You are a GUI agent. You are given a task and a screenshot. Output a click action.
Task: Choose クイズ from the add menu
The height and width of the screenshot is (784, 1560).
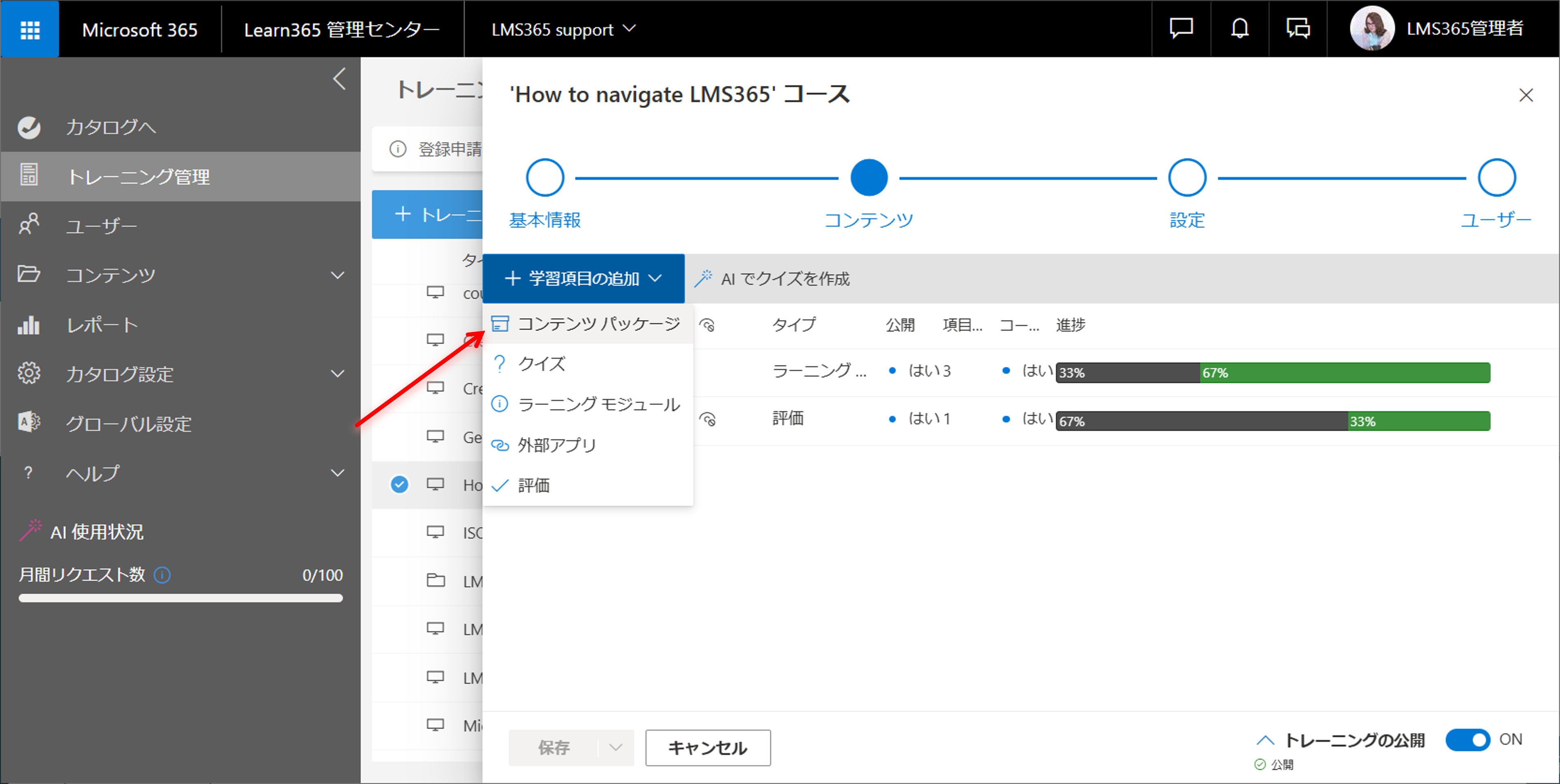588,364
